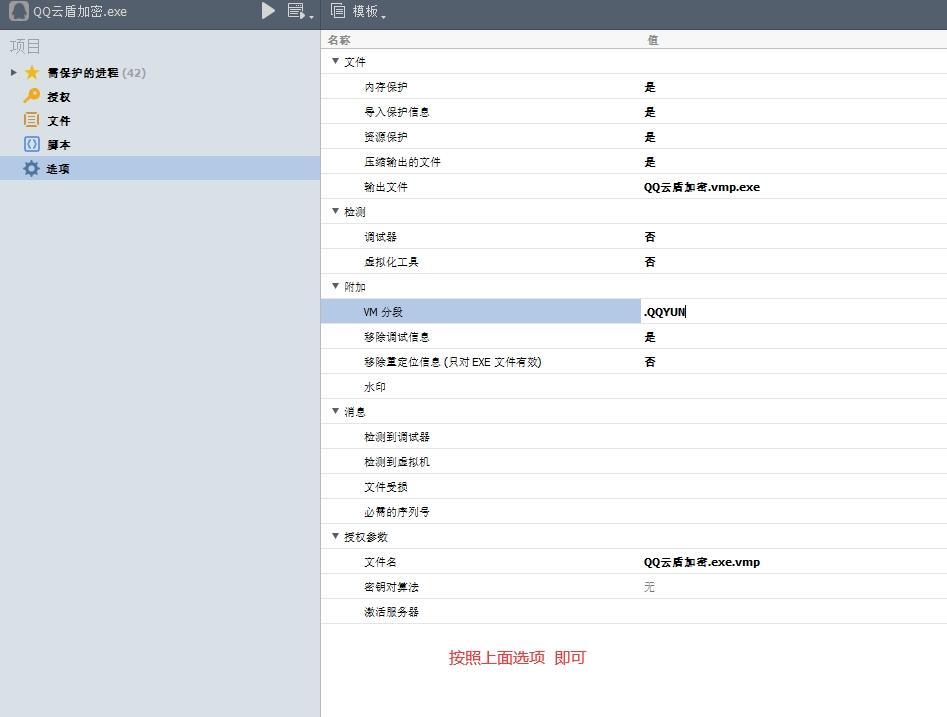Change the 虚拟化工具 detection value 否
Viewport: 947px width, 717px height.
pos(650,262)
